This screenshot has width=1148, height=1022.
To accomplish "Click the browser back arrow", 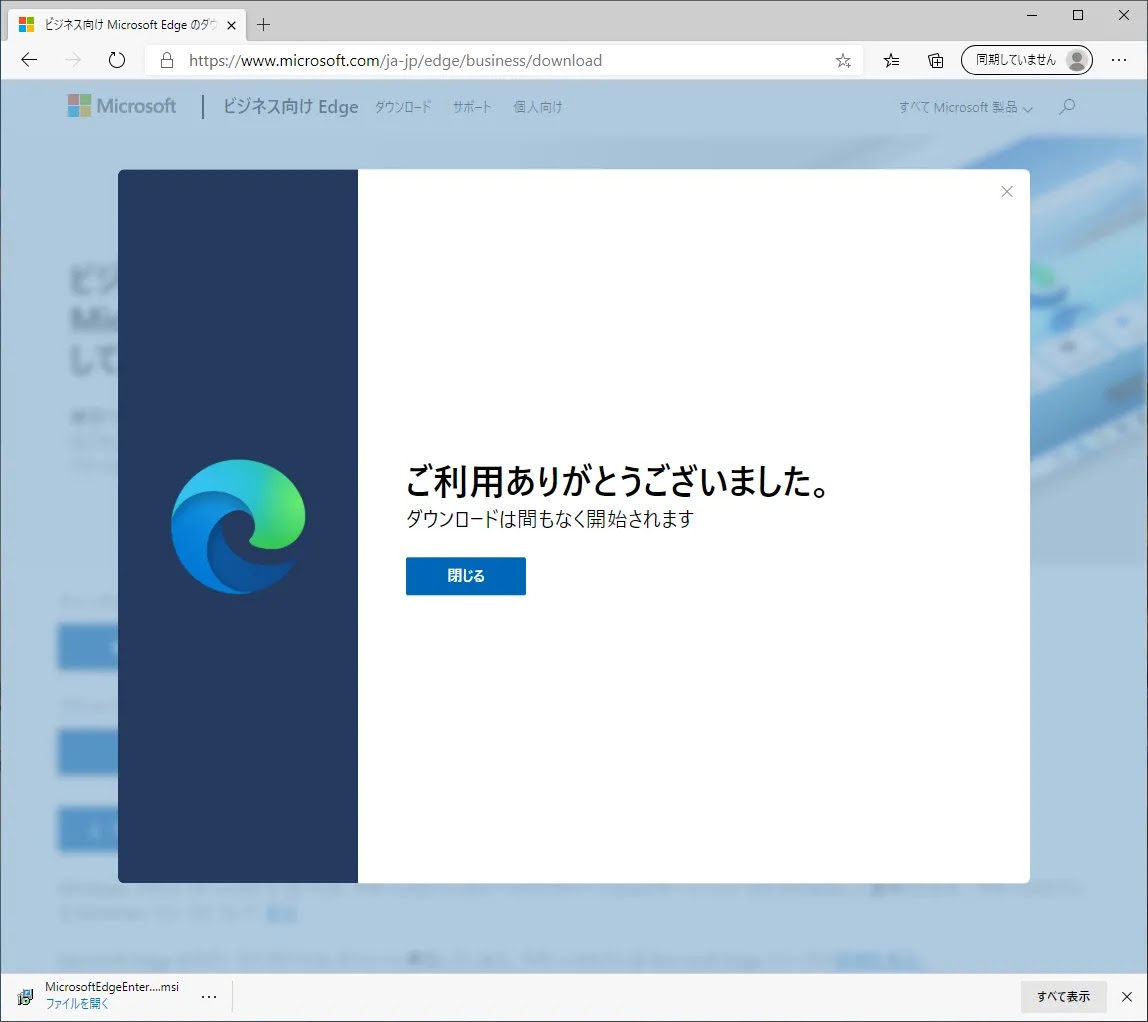I will (29, 60).
